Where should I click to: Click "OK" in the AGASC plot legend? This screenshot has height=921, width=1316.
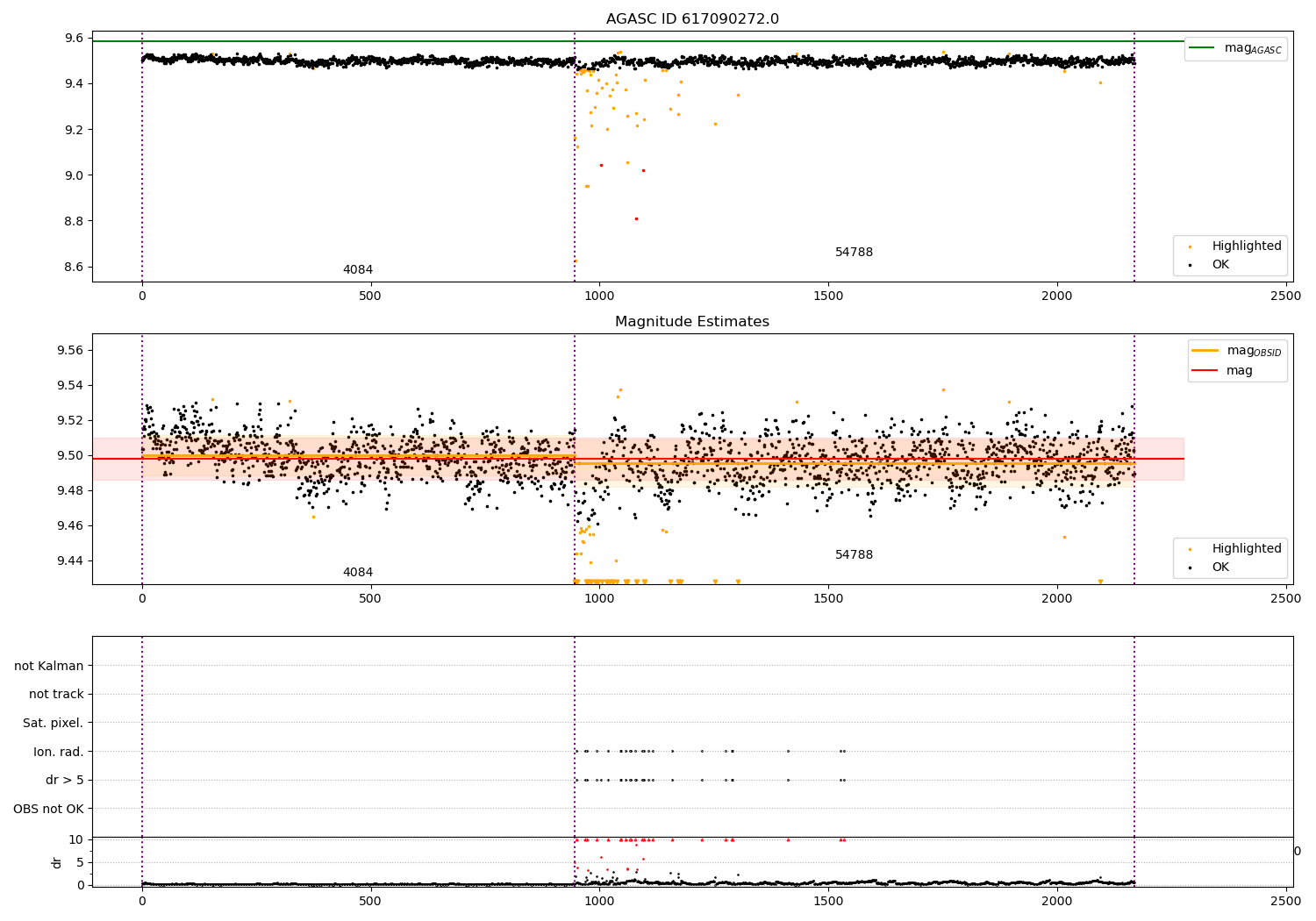pos(1220,265)
